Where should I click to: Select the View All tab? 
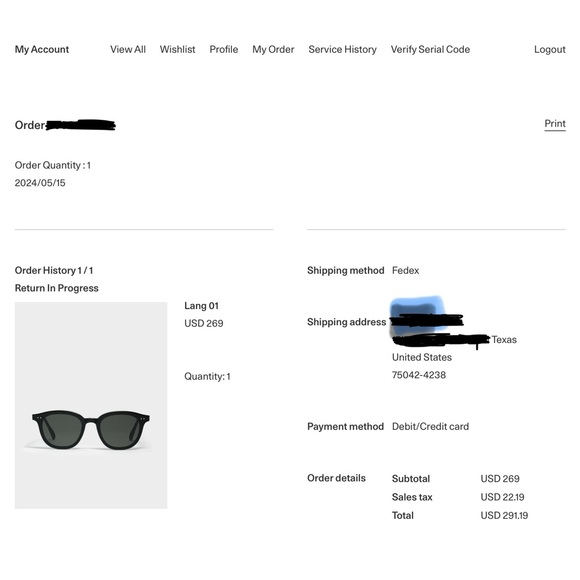coord(128,50)
